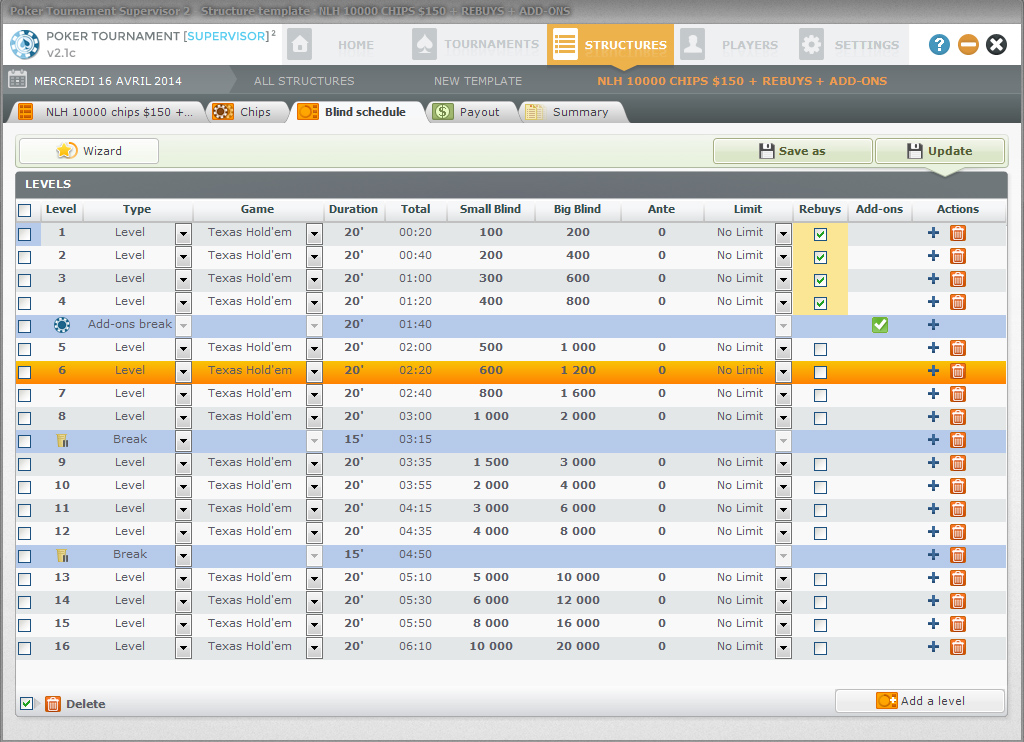Click the plus icon on level 3 row

(933, 279)
